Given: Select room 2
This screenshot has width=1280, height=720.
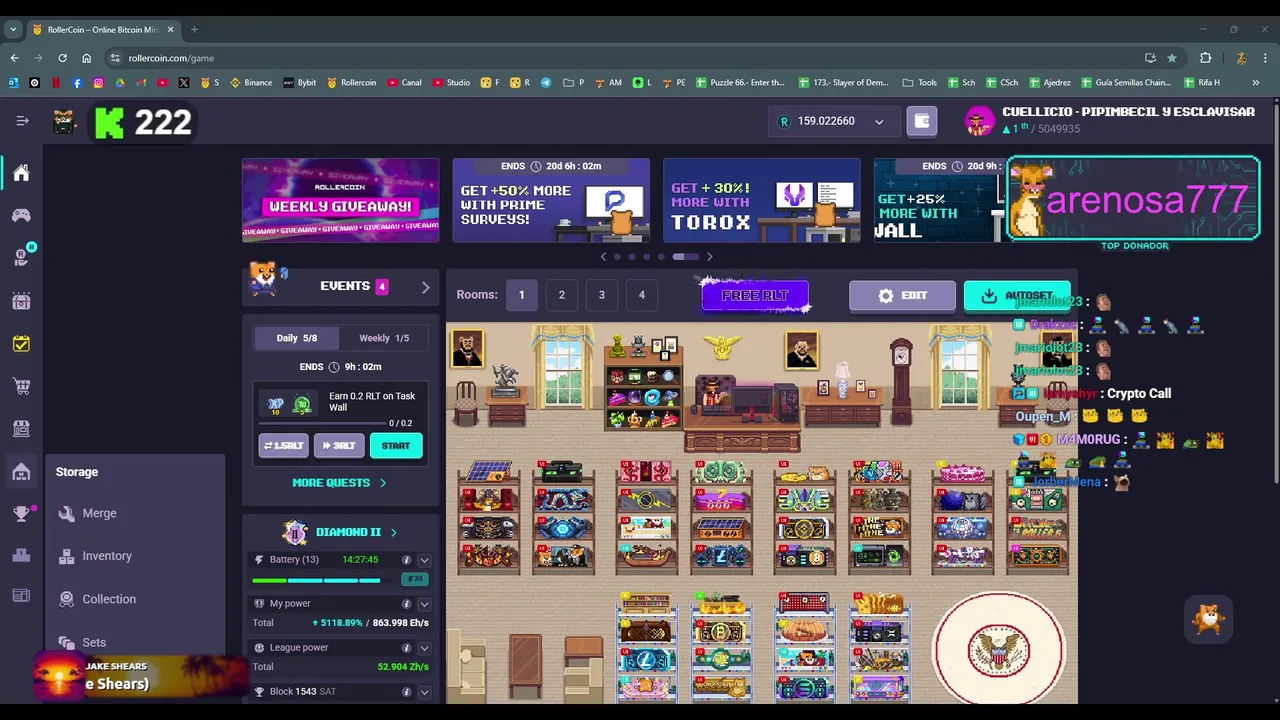Looking at the screenshot, I should [x=562, y=295].
